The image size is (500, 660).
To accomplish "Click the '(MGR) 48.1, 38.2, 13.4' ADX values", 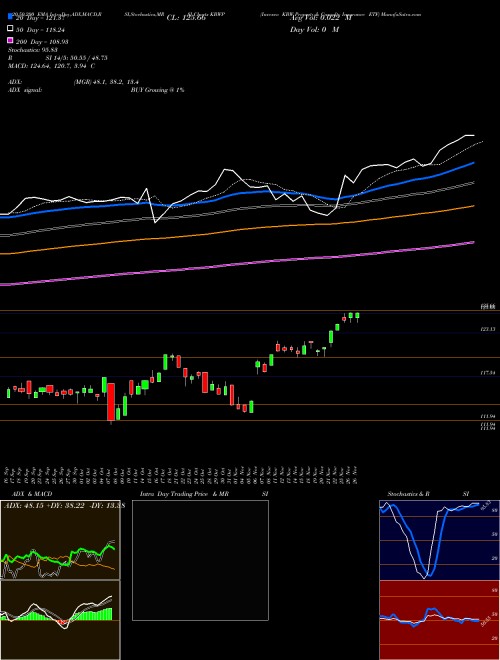I will [x=106, y=82].
